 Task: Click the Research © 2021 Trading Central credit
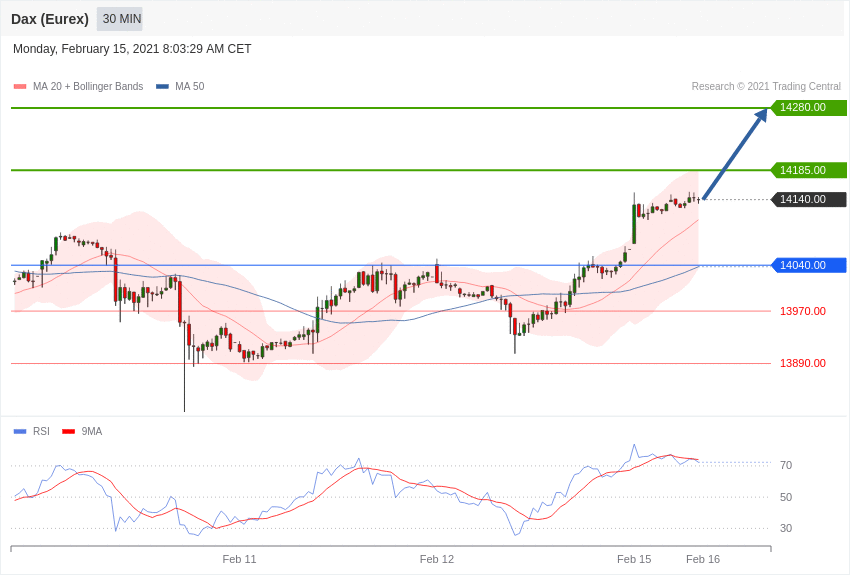click(x=766, y=87)
